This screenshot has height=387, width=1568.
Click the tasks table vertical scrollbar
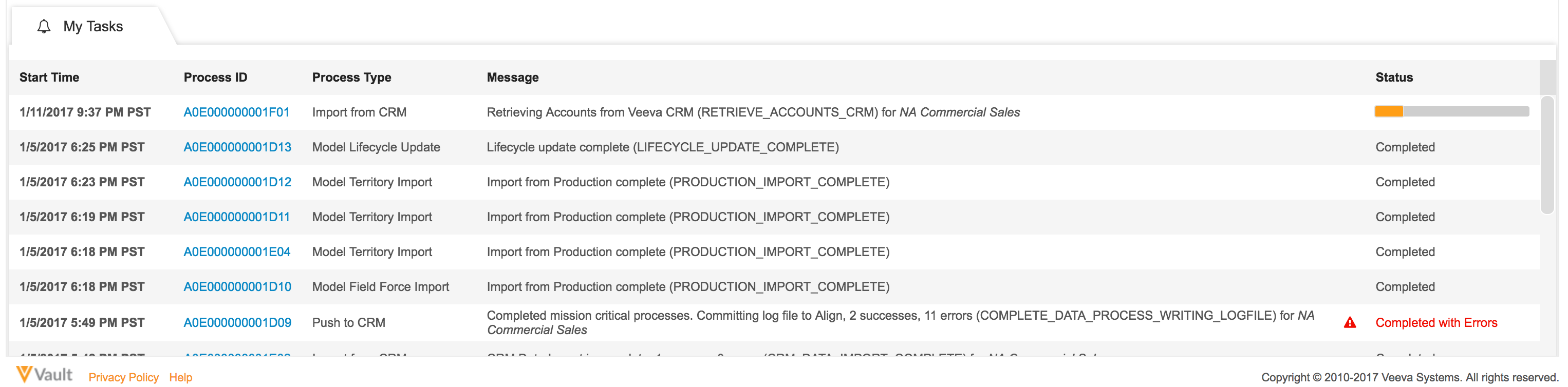tap(1547, 154)
